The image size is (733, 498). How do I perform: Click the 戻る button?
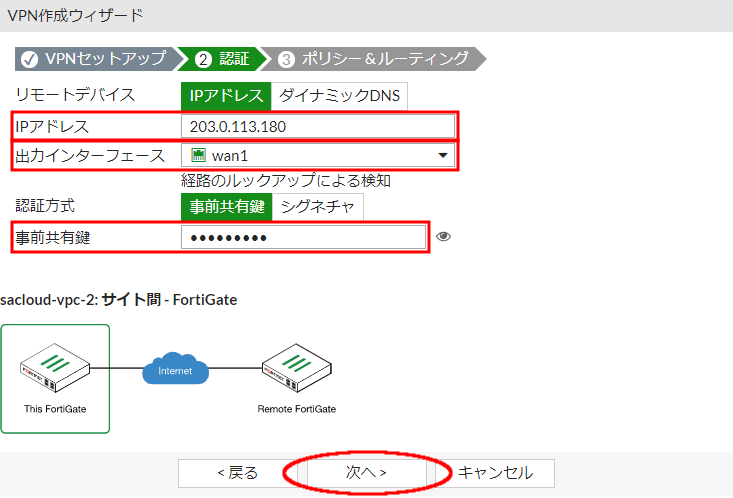coord(237,473)
